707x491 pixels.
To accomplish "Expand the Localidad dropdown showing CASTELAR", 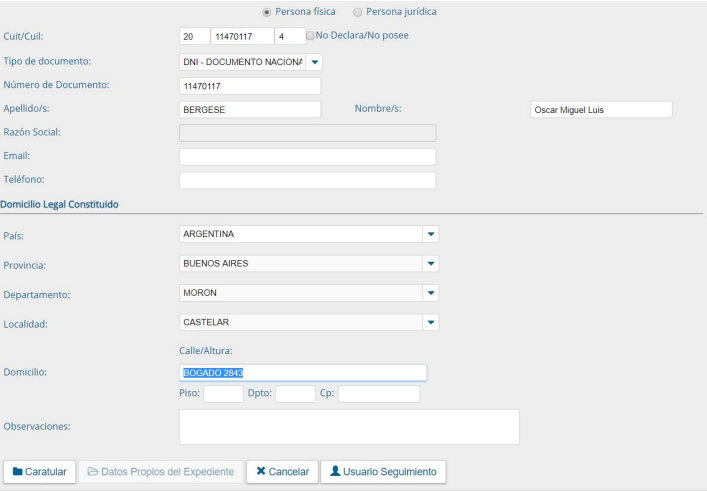I will pyautogui.click(x=432, y=322).
